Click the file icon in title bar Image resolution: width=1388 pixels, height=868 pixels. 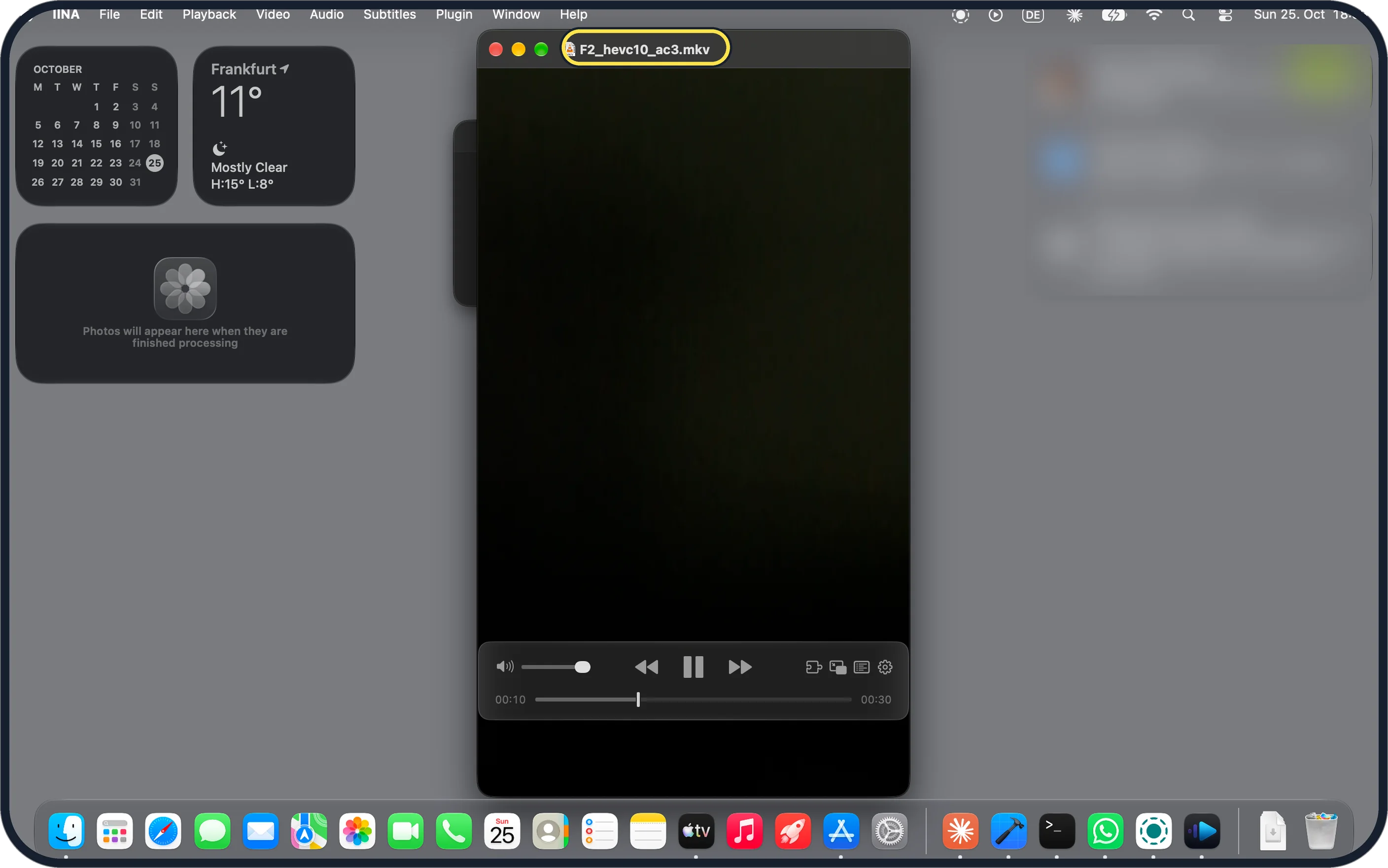tap(570, 49)
